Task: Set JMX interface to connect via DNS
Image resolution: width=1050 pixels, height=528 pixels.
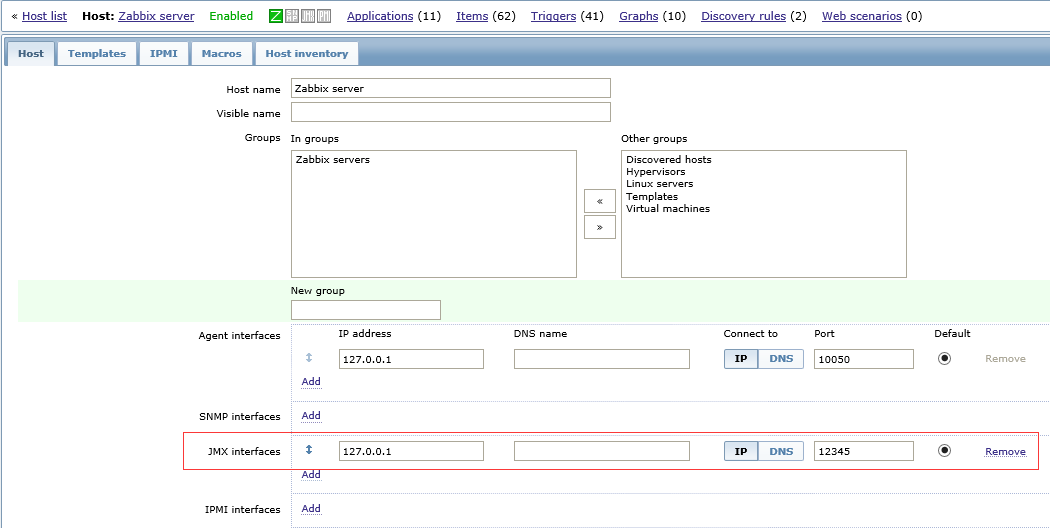Action: (781, 451)
